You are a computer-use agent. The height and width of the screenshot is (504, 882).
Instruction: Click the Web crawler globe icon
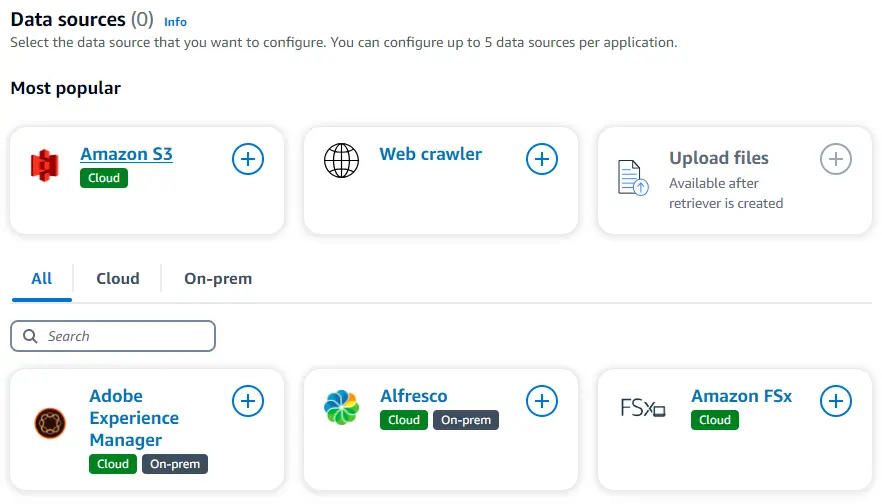tap(341, 160)
